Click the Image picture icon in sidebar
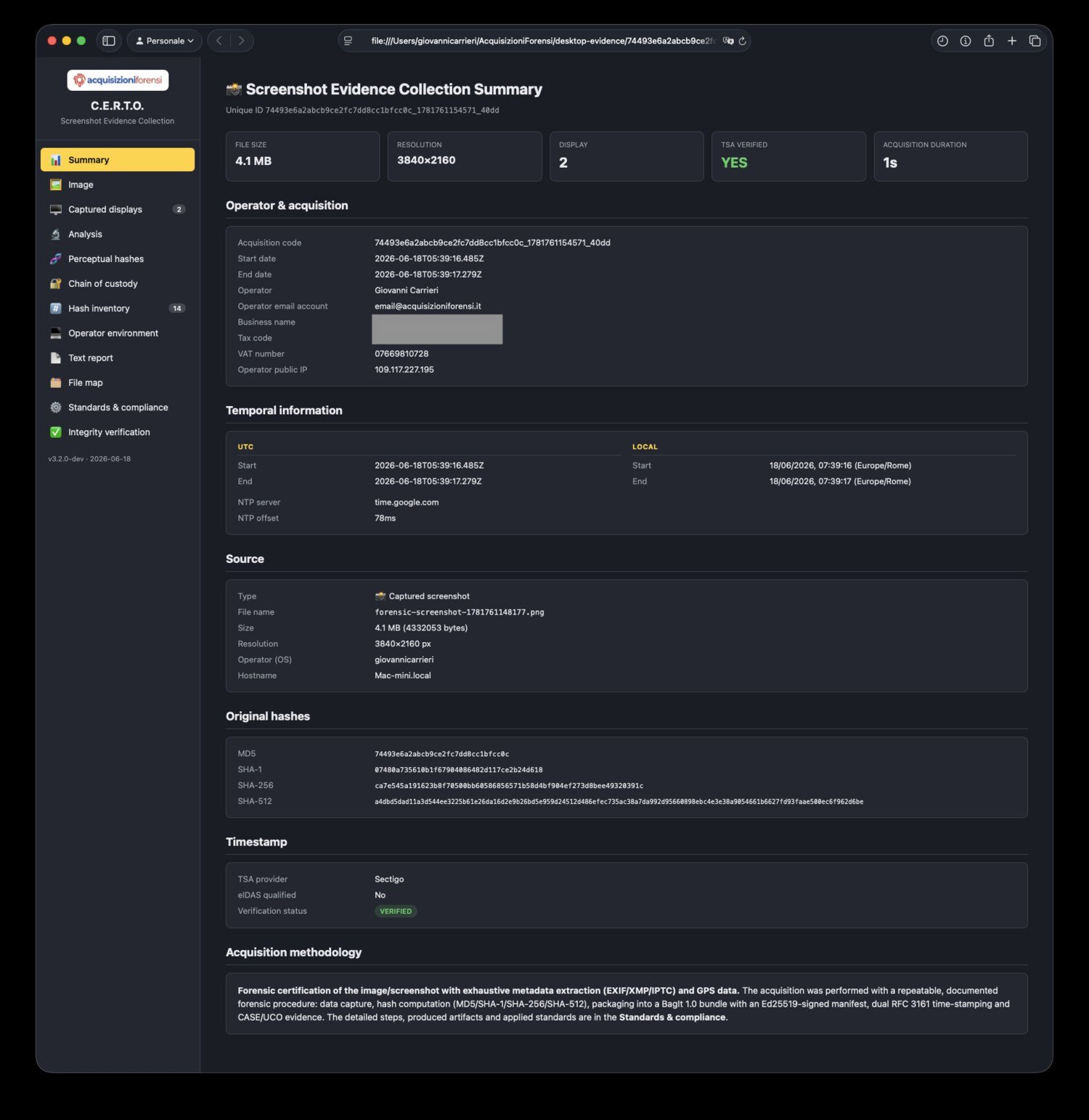Screen dimensions: 1089x1120 click(x=55, y=184)
